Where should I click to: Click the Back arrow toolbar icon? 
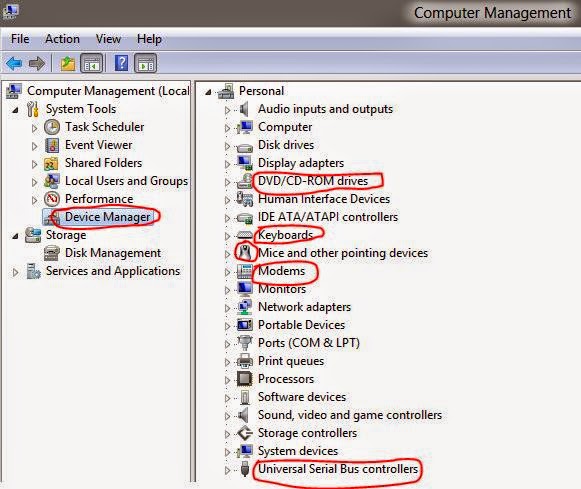click(14, 63)
